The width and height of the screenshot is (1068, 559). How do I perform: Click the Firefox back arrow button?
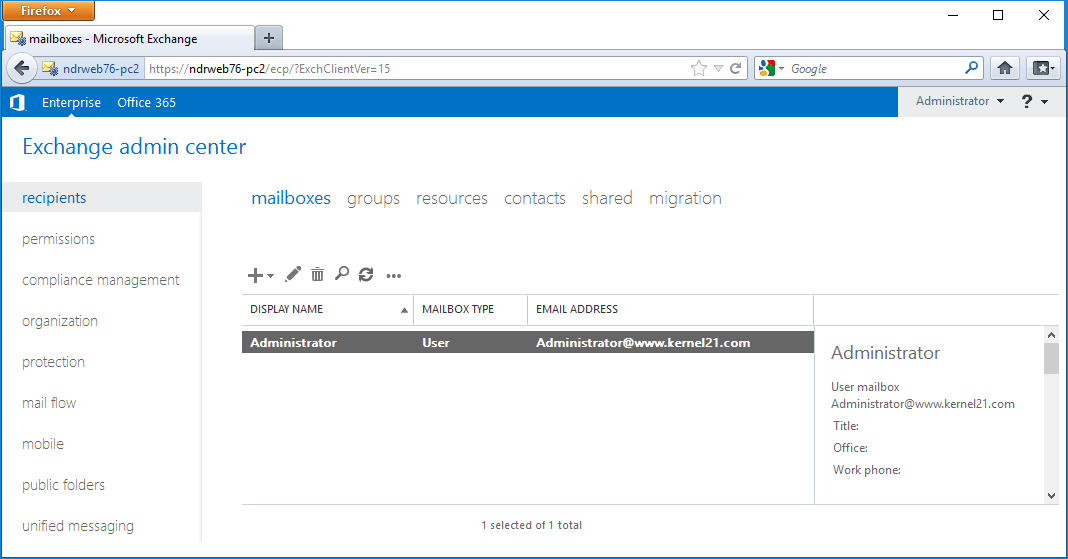22,68
